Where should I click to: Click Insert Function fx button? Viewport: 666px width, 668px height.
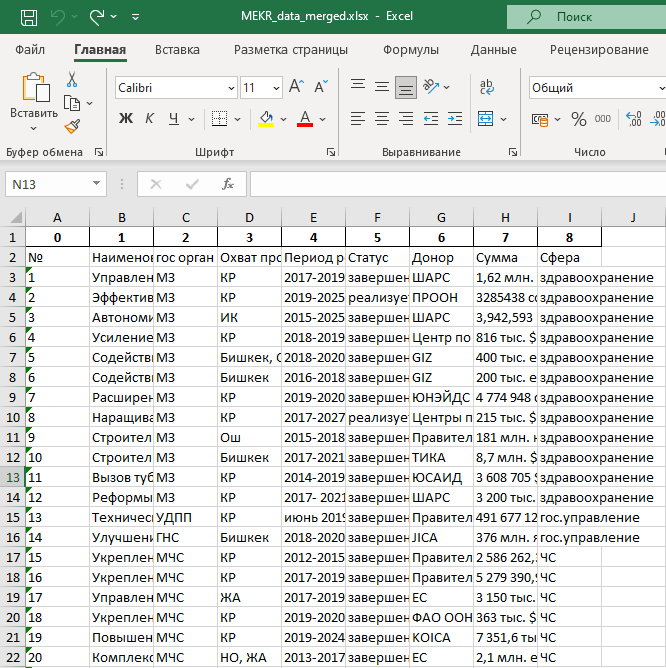click(x=228, y=184)
